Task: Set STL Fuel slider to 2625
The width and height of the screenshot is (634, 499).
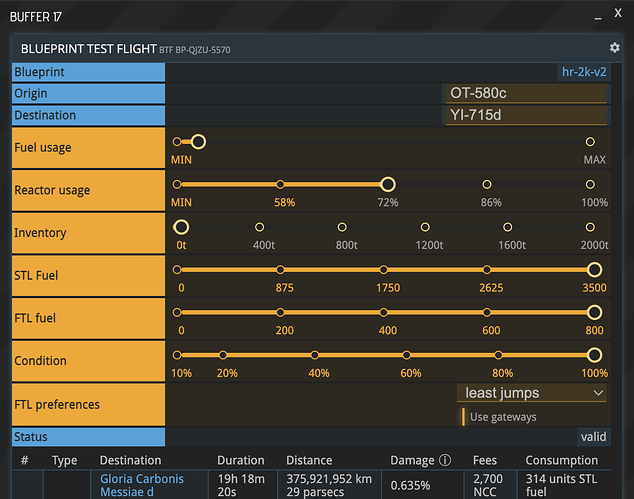Action: click(487, 270)
